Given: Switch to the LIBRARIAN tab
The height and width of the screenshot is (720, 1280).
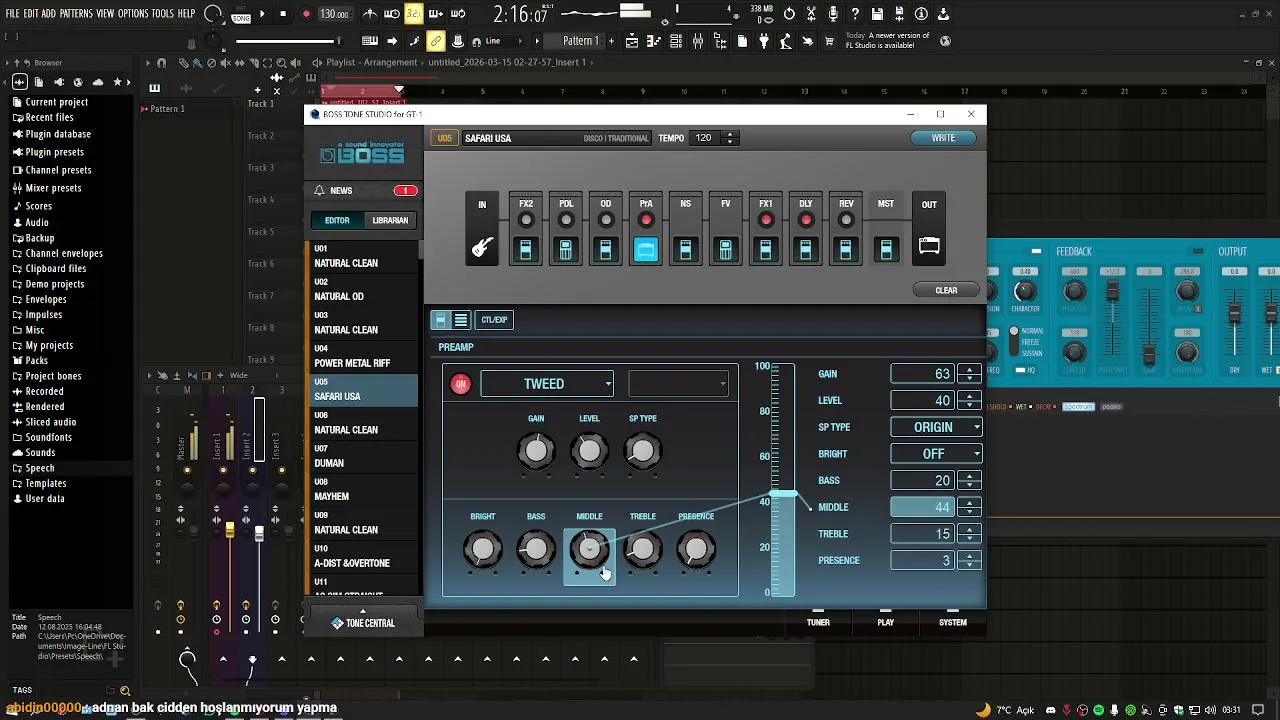Looking at the screenshot, I should coord(390,221).
